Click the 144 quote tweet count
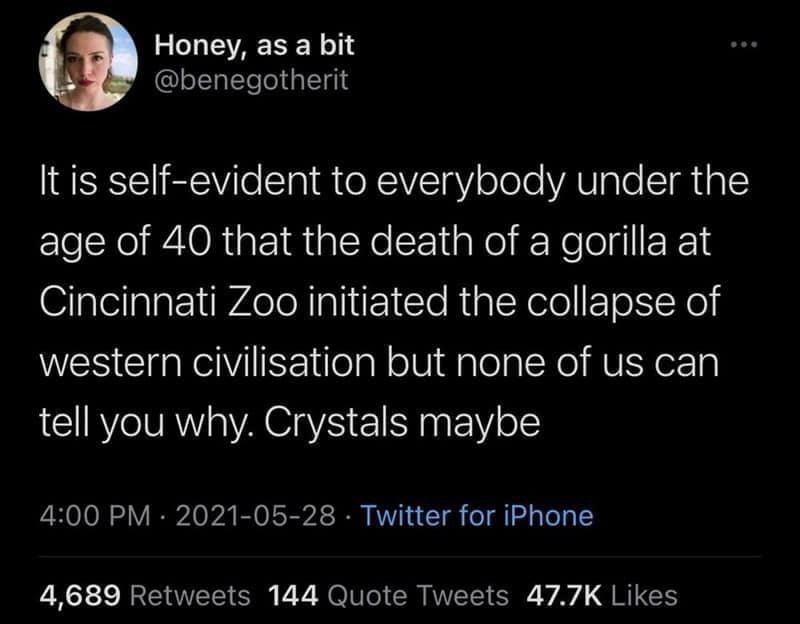Viewport: 800px width, 624px height. tap(295, 596)
